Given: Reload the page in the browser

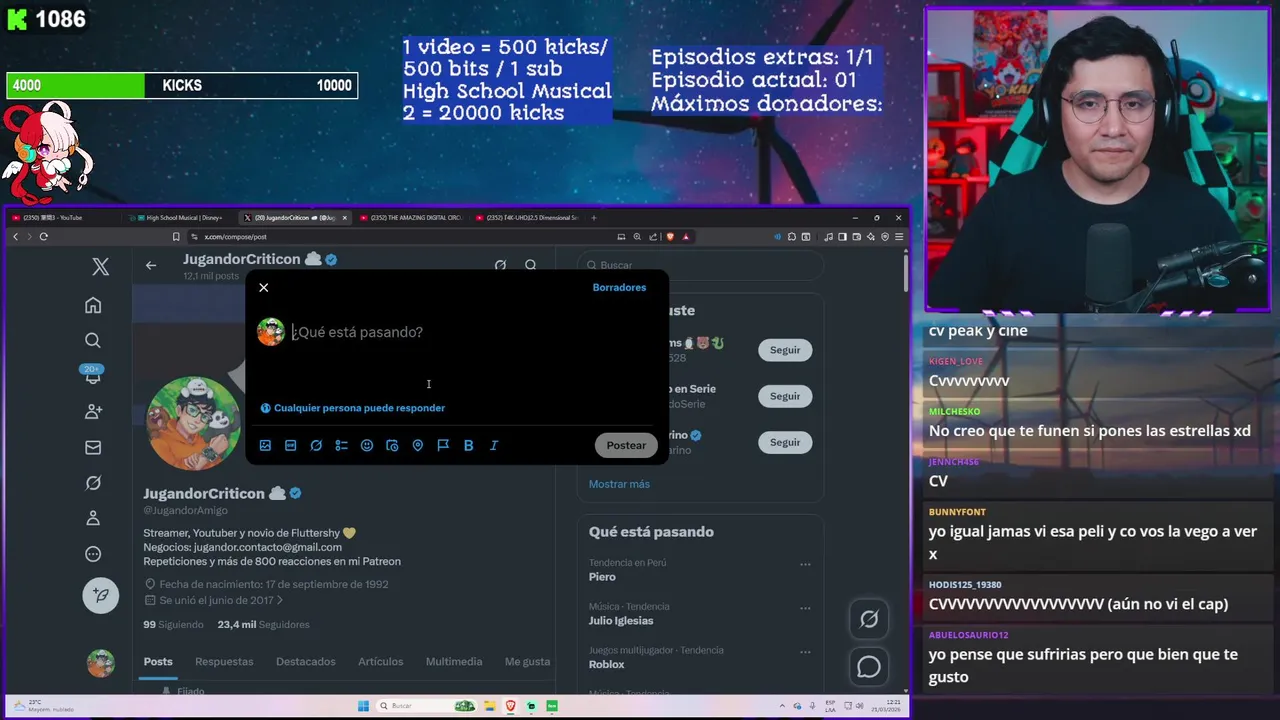Looking at the screenshot, I should tap(43, 237).
